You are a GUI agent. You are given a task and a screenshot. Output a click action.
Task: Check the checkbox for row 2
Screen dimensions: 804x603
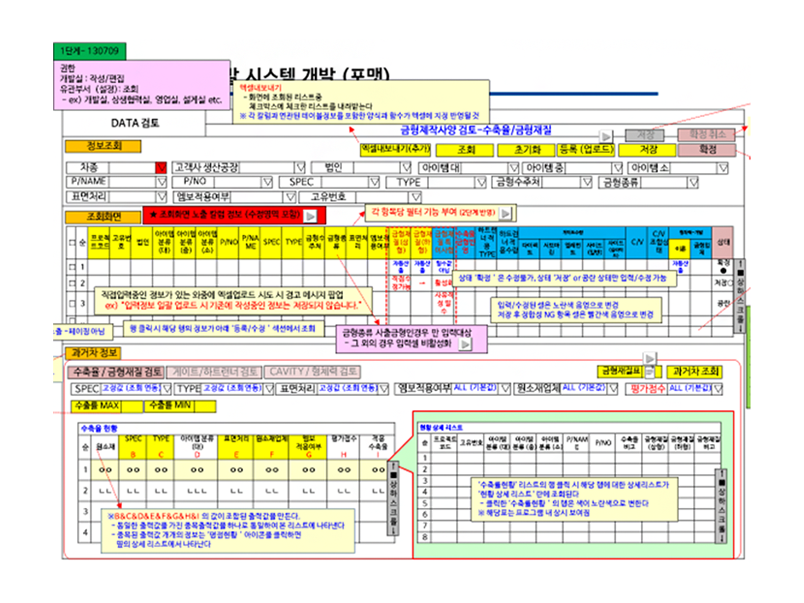pyautogui.click(x=72, y=283)
